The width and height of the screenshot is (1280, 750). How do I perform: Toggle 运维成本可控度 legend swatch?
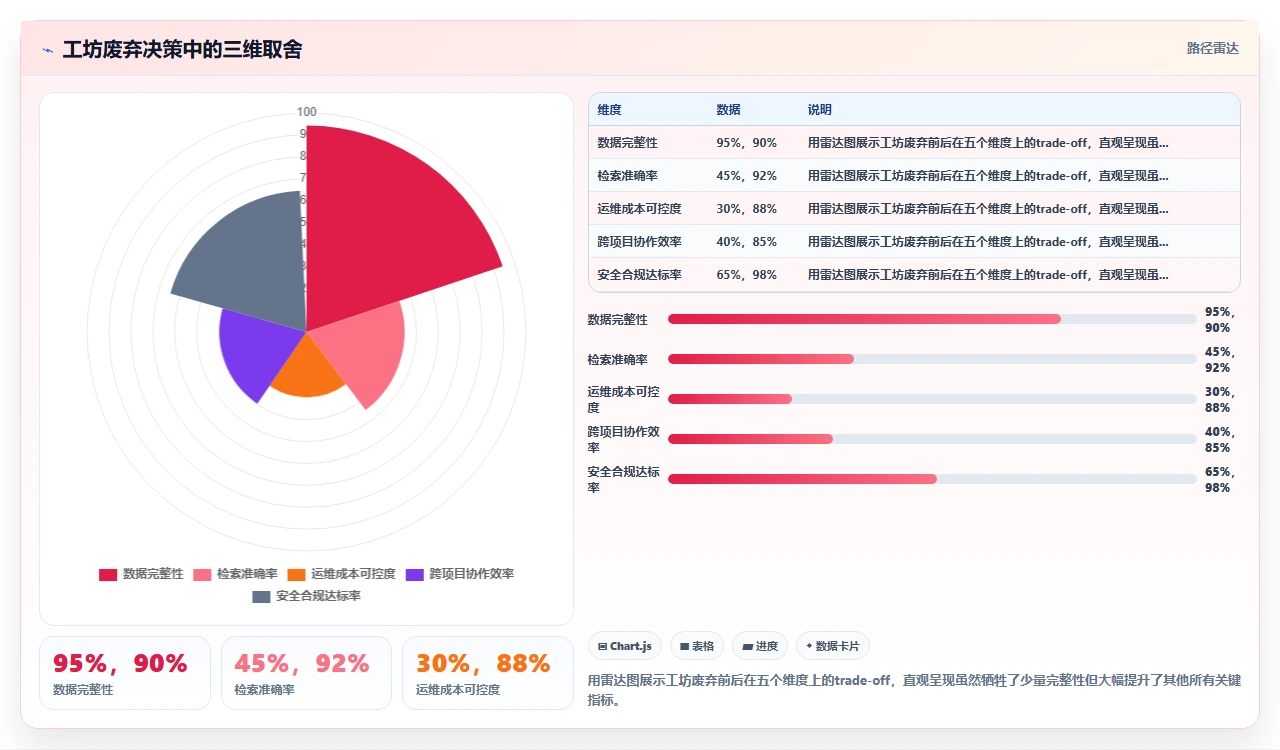tap(296, 574)
